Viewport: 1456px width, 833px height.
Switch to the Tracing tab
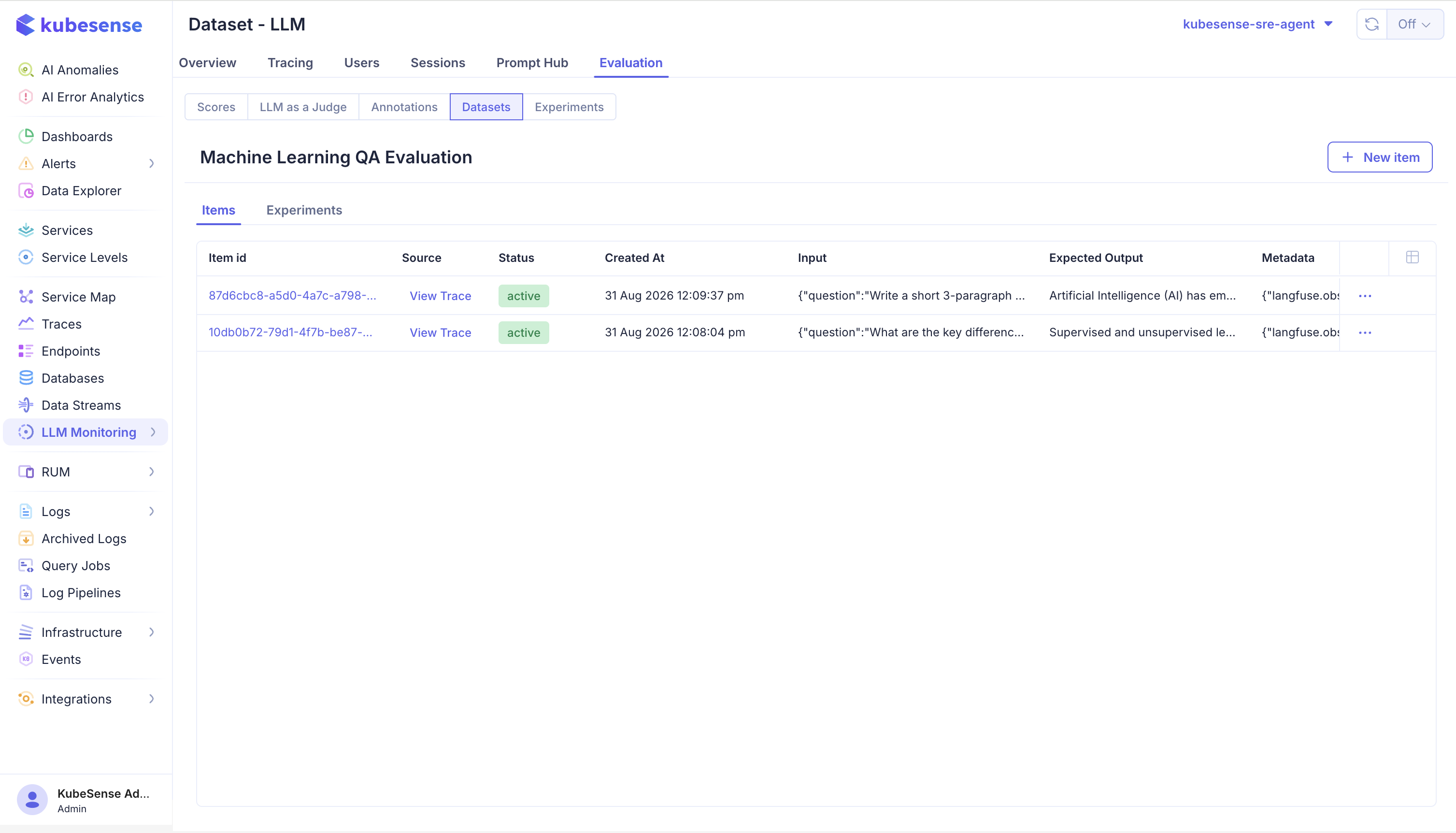click(290, 62)
